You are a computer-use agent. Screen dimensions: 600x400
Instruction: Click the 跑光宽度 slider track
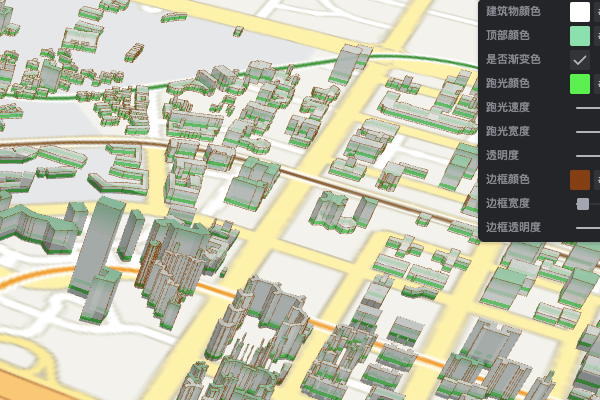(588, 131)
